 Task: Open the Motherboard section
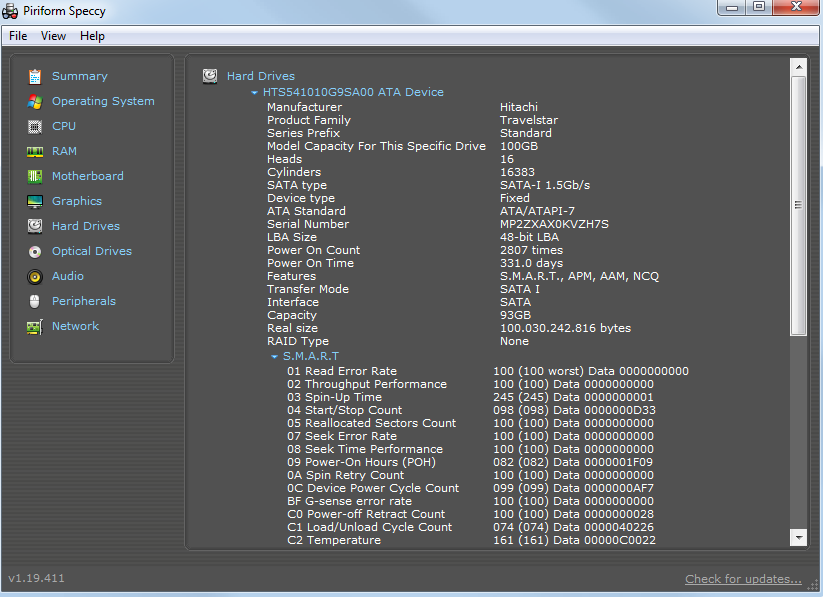coord(88,176)
